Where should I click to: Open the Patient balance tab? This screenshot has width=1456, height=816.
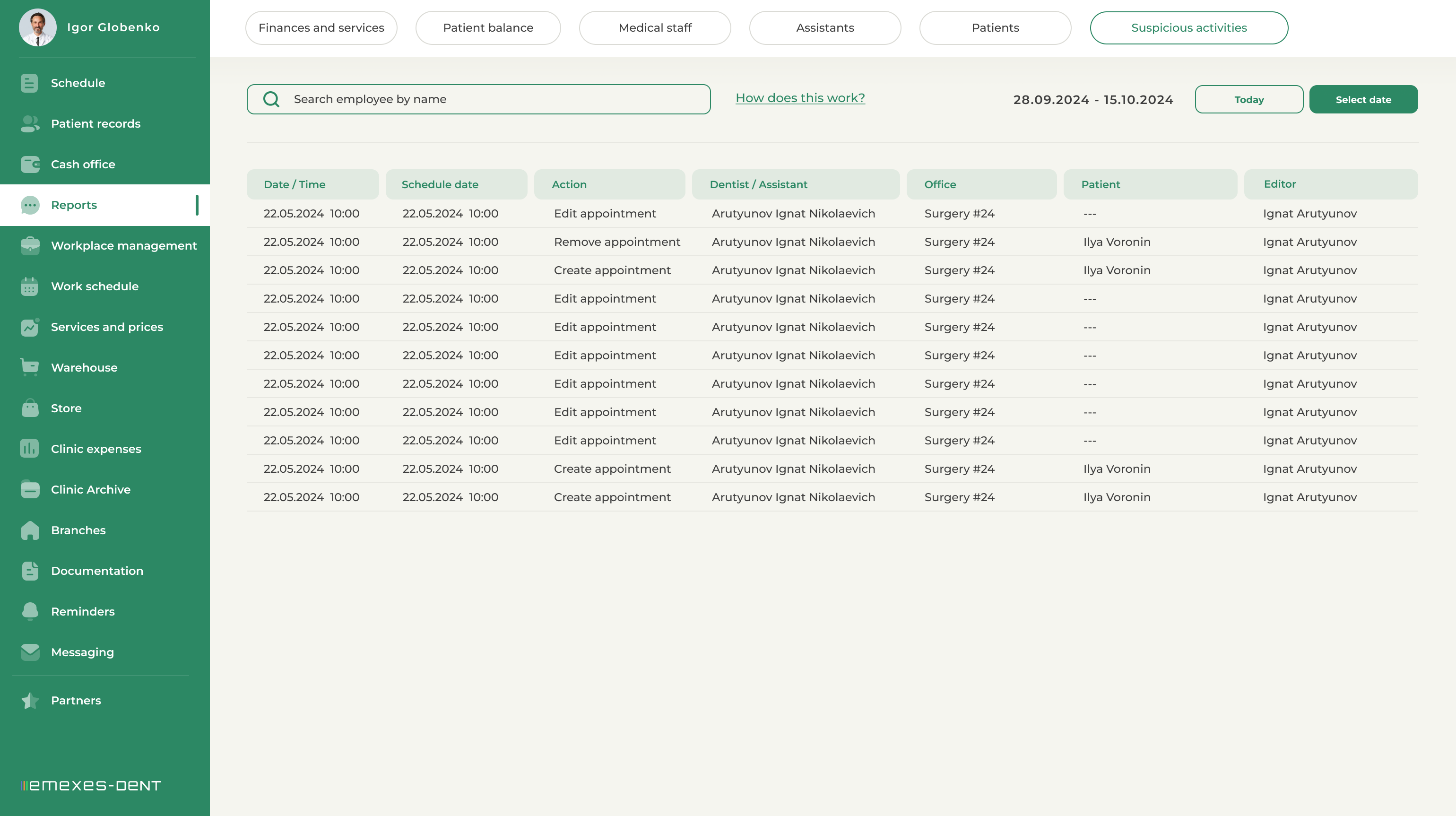(488, 28)
